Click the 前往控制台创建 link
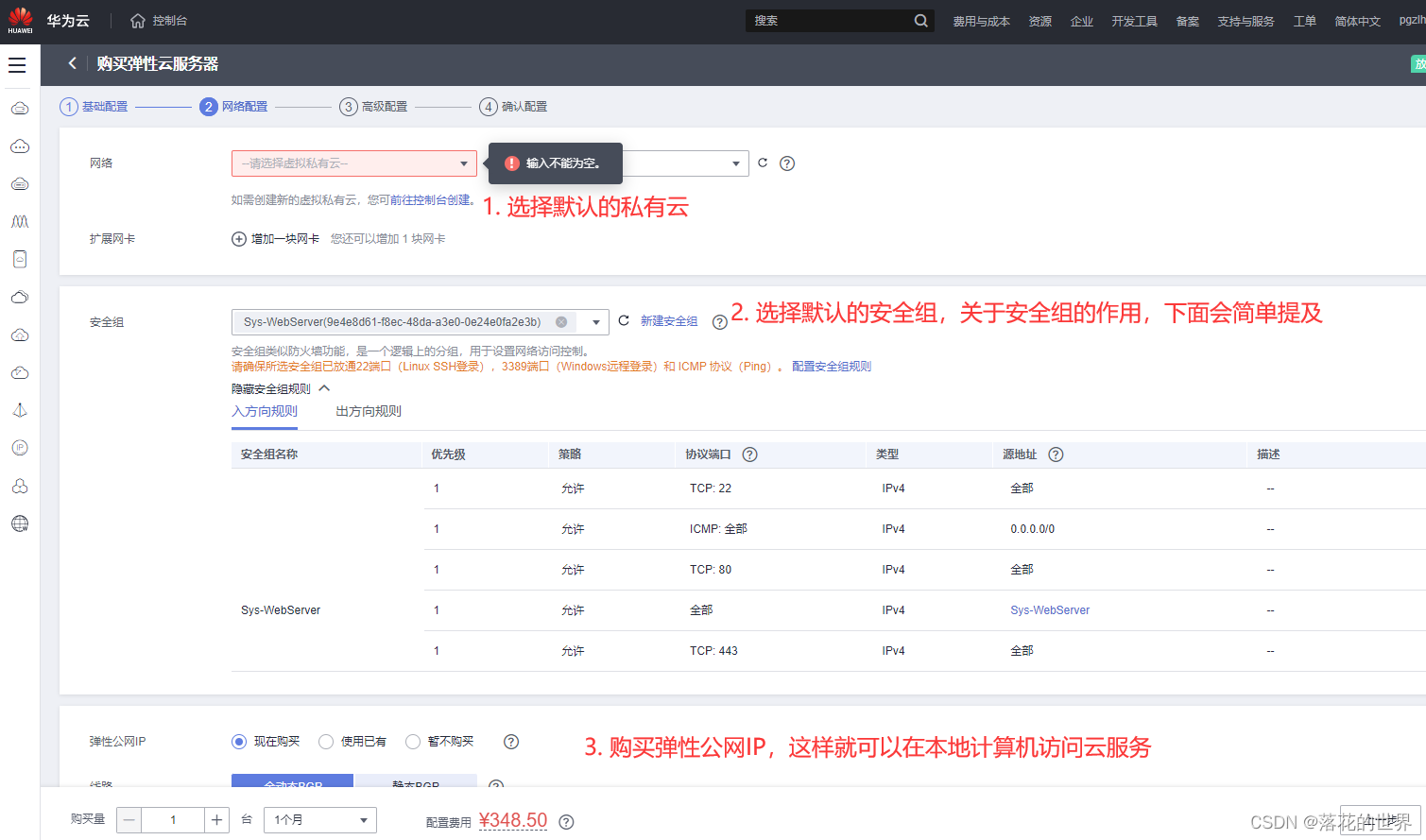Viewport: 1426px width, 840px height. [430, 200]
